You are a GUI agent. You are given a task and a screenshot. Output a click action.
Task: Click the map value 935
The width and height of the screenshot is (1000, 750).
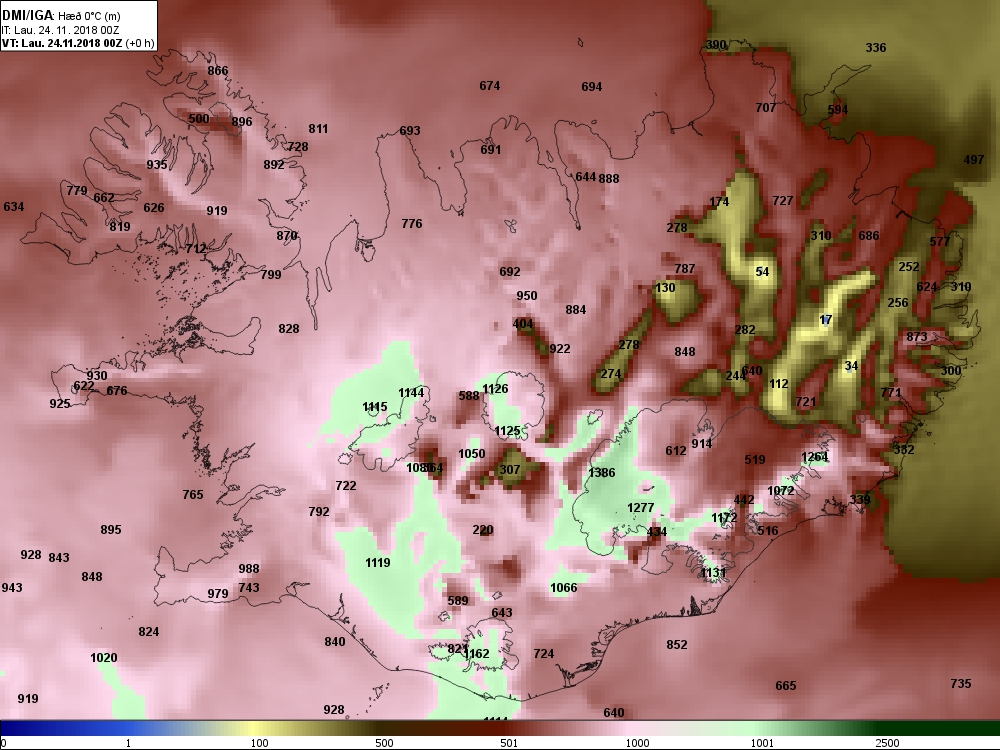[x=157, y=165]
